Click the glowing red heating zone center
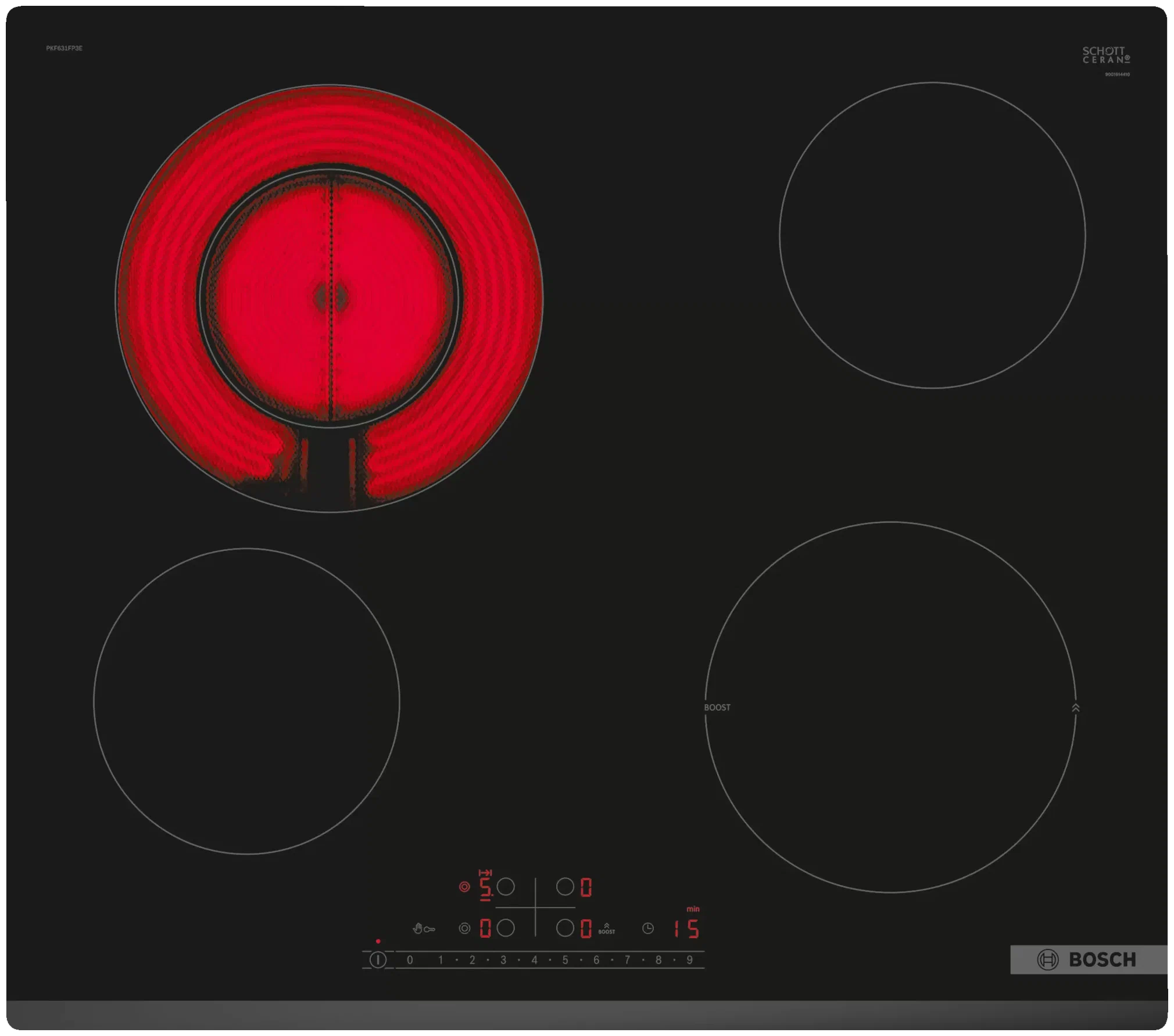The image size is (1174, 1036). pos(330,298)
